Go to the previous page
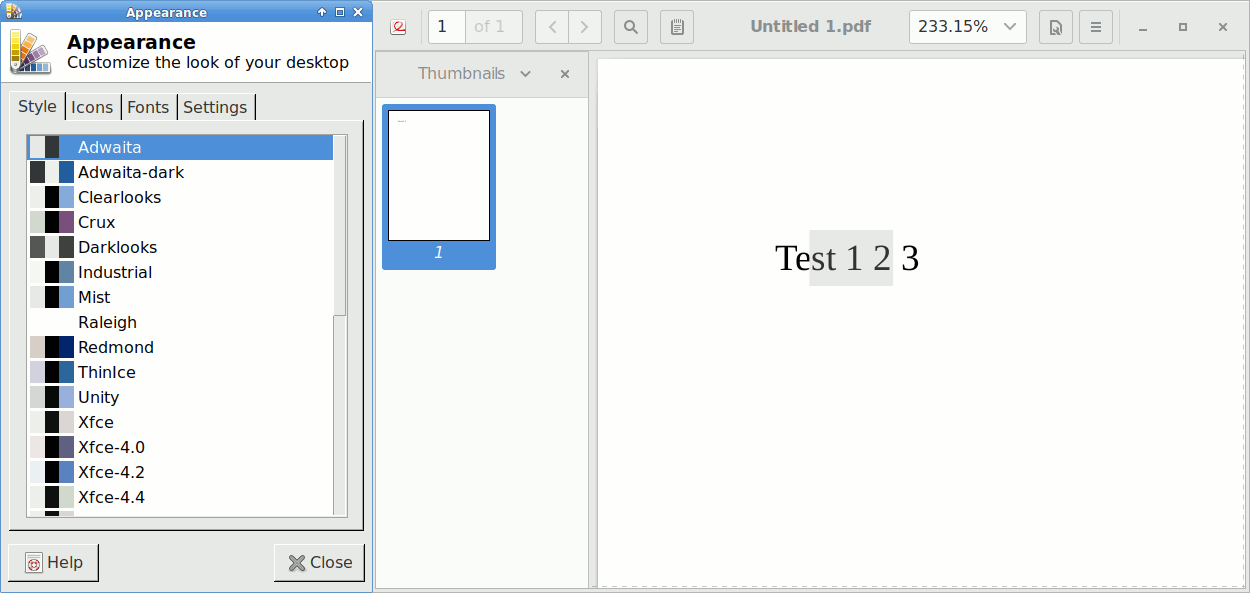The image size is (1250, 593). [x=552, y=27]
